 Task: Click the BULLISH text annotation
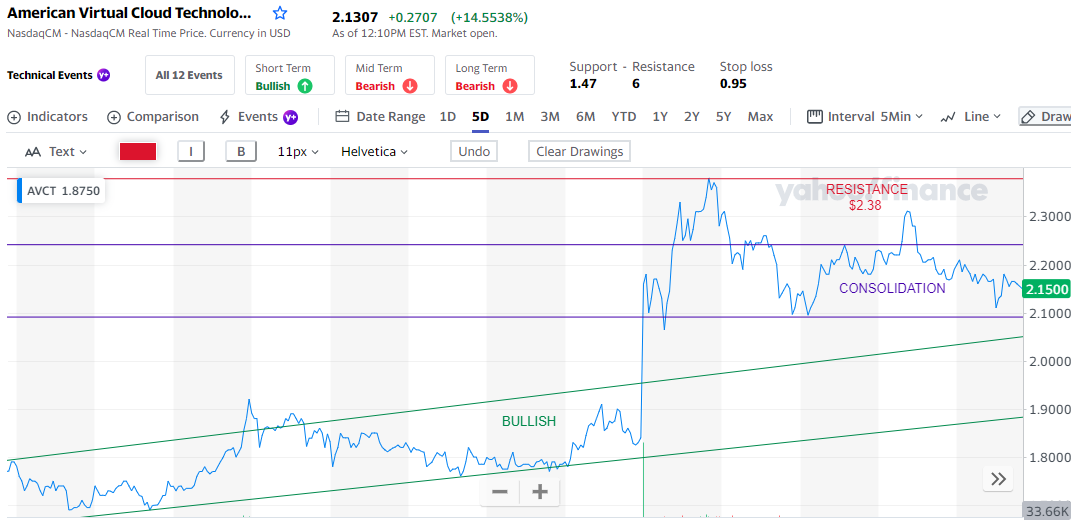click(x=529, y=422)
